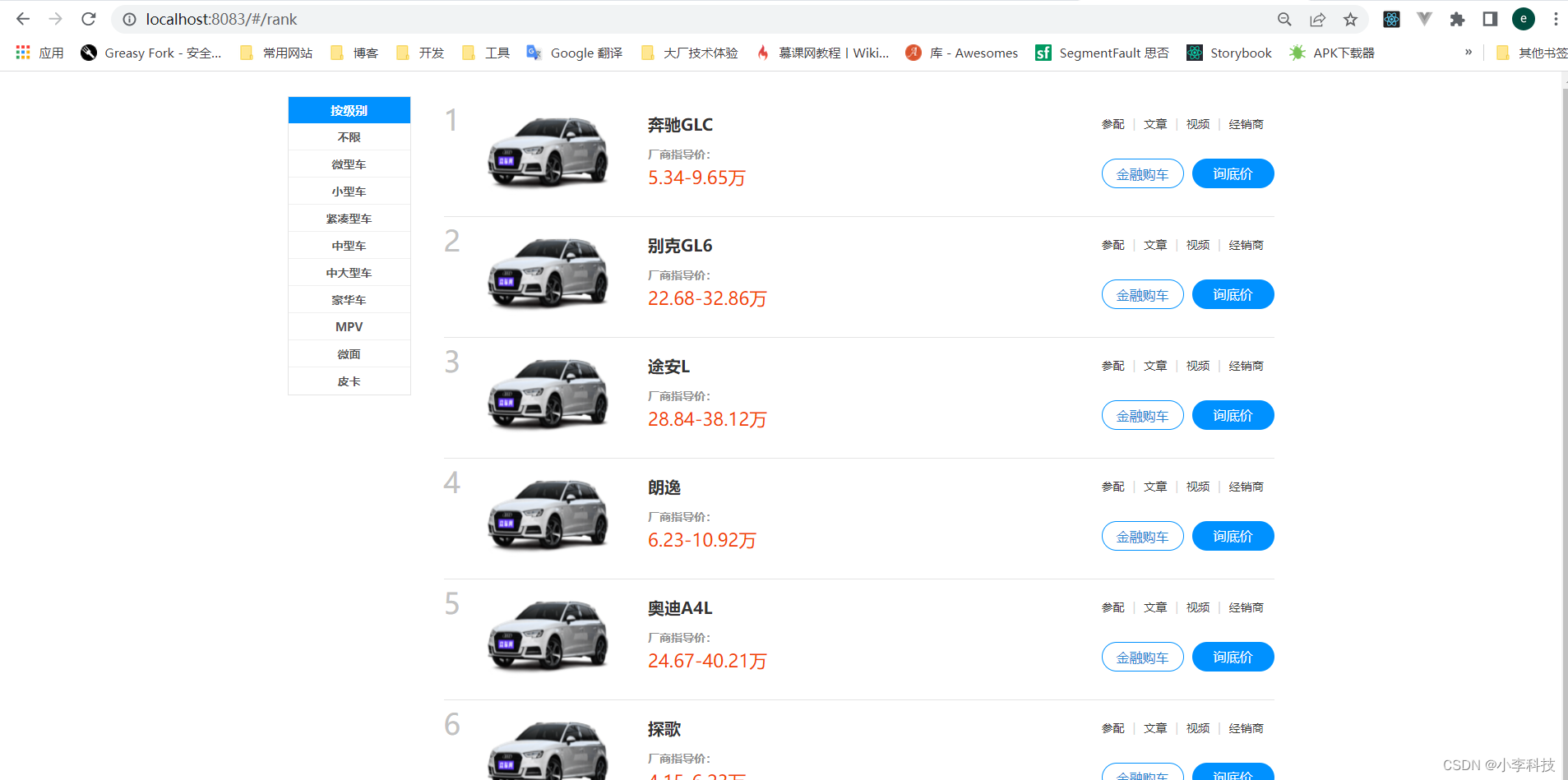Filter by 紧凑型车

point(349,219)
